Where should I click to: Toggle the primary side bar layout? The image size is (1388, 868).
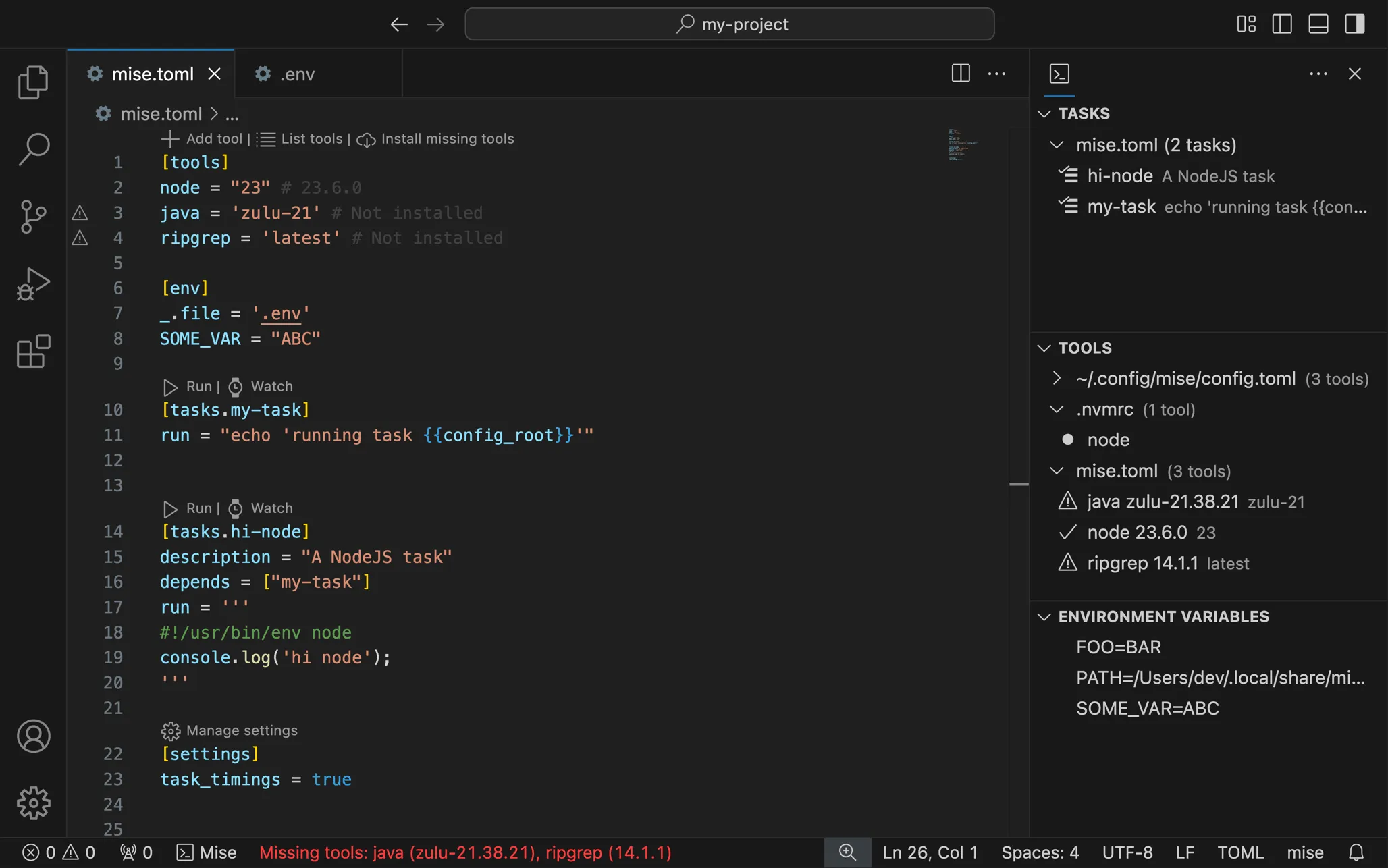coord(1281,24)
